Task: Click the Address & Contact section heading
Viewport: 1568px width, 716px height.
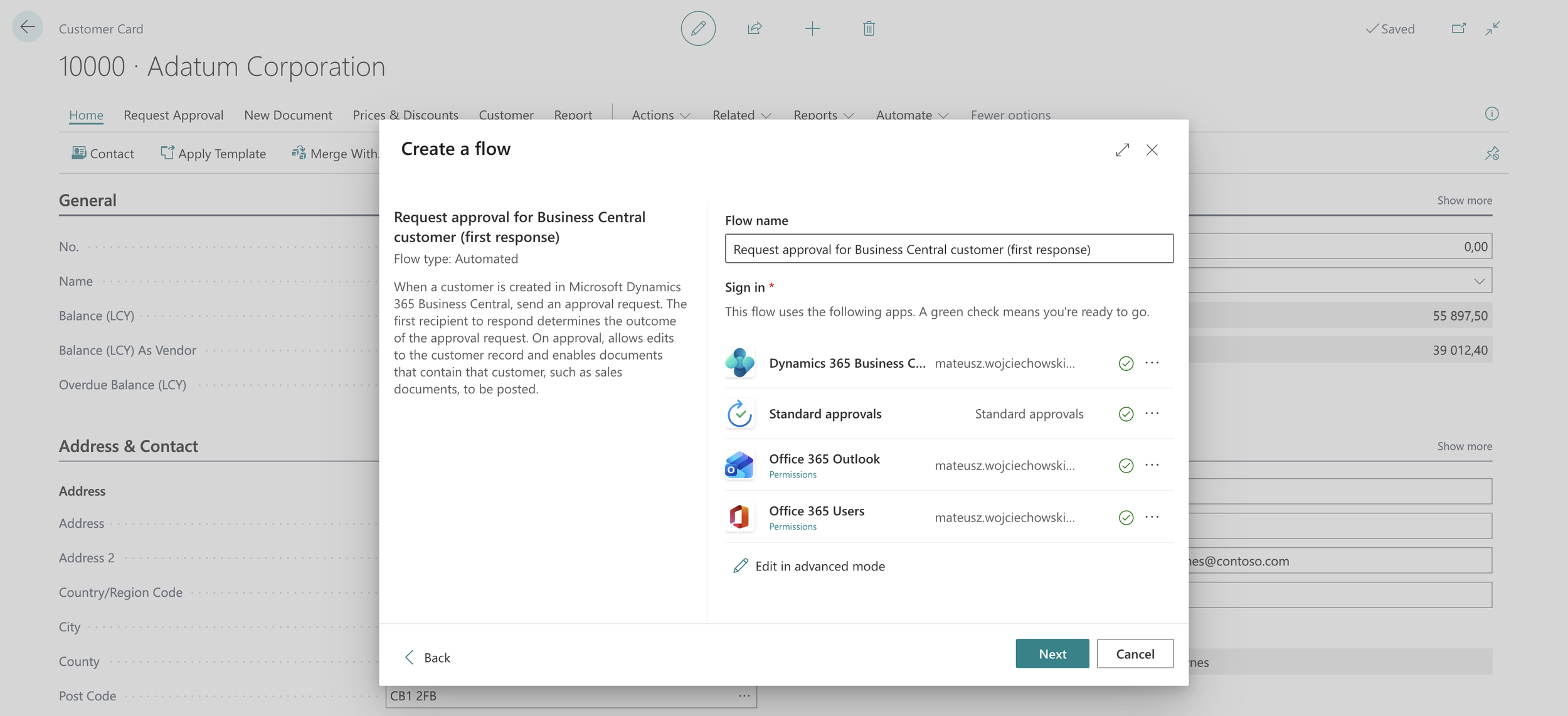Action: pyautogui.click(x=129, y=446)
